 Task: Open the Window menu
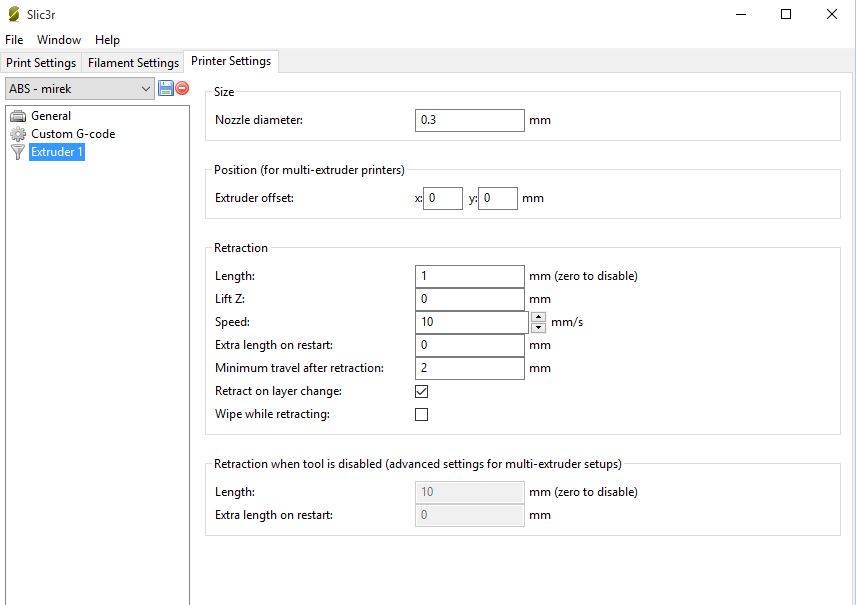click(x=59, y=40)
